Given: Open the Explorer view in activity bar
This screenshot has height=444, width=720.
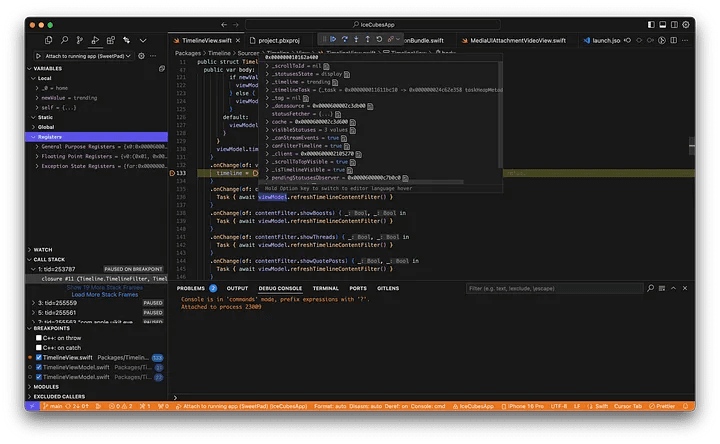Looking at the screenshot, I should pyautogui.click(x=48, y=40).
